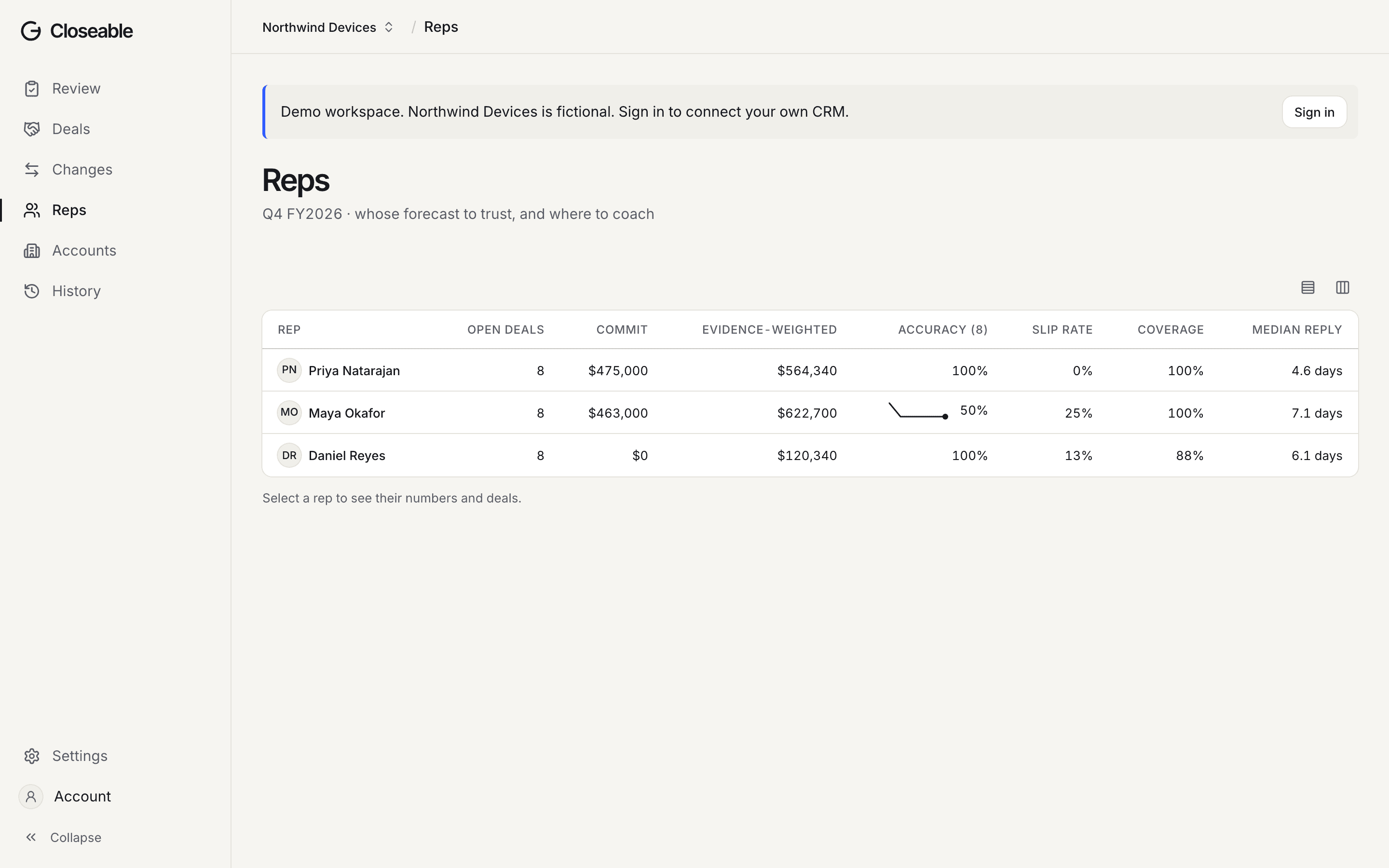Select Maya Okafor's name
1389x868 pixels.
(347, 413)
